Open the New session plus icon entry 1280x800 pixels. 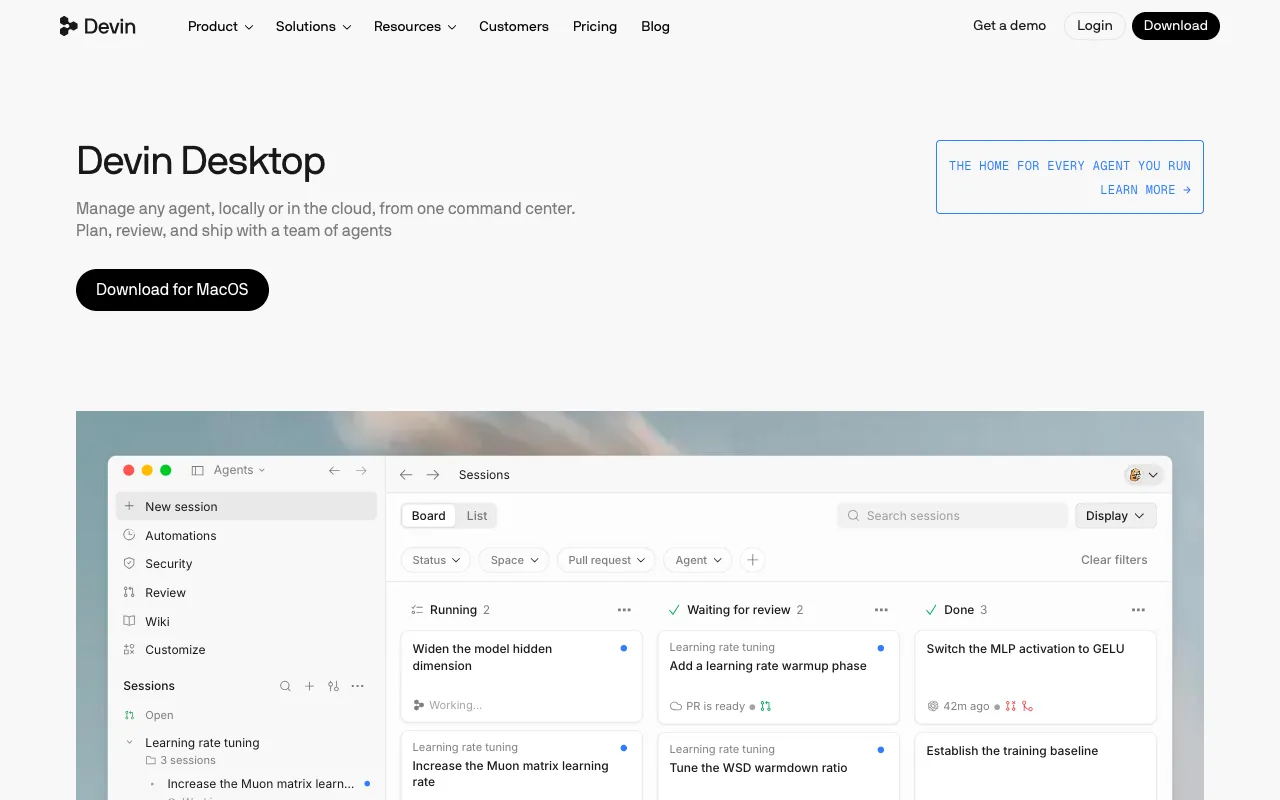(x=246, y=506)
